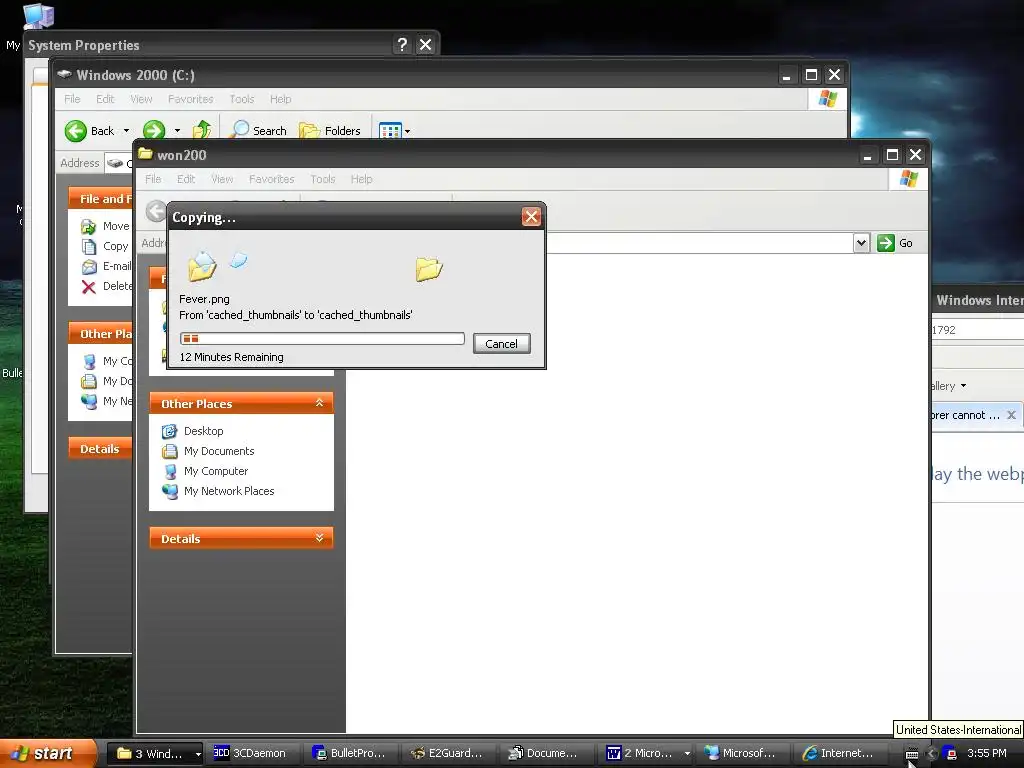The height and width of the screenshot is (768, 1024).
Task: Switch to E2Guard taskbar button
Action: pos(447,754)
